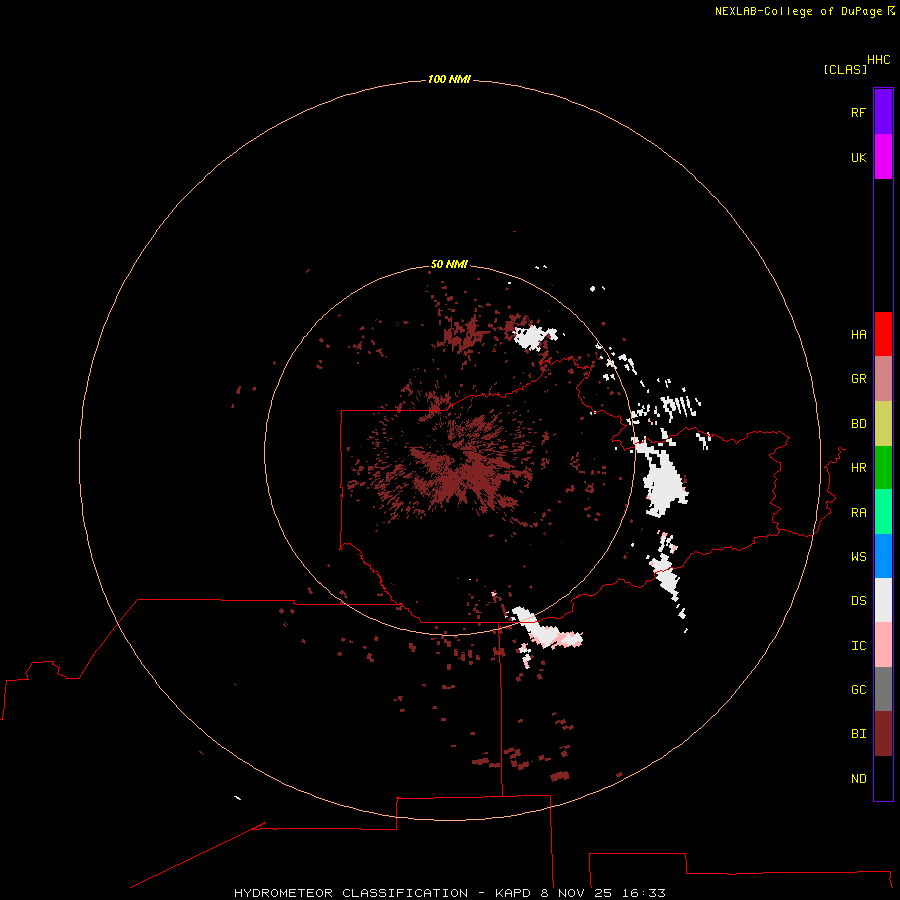The width and height of the screenshot is (900, 900).
Task: Click the HA red legend swatch
Action: (883, 334)
